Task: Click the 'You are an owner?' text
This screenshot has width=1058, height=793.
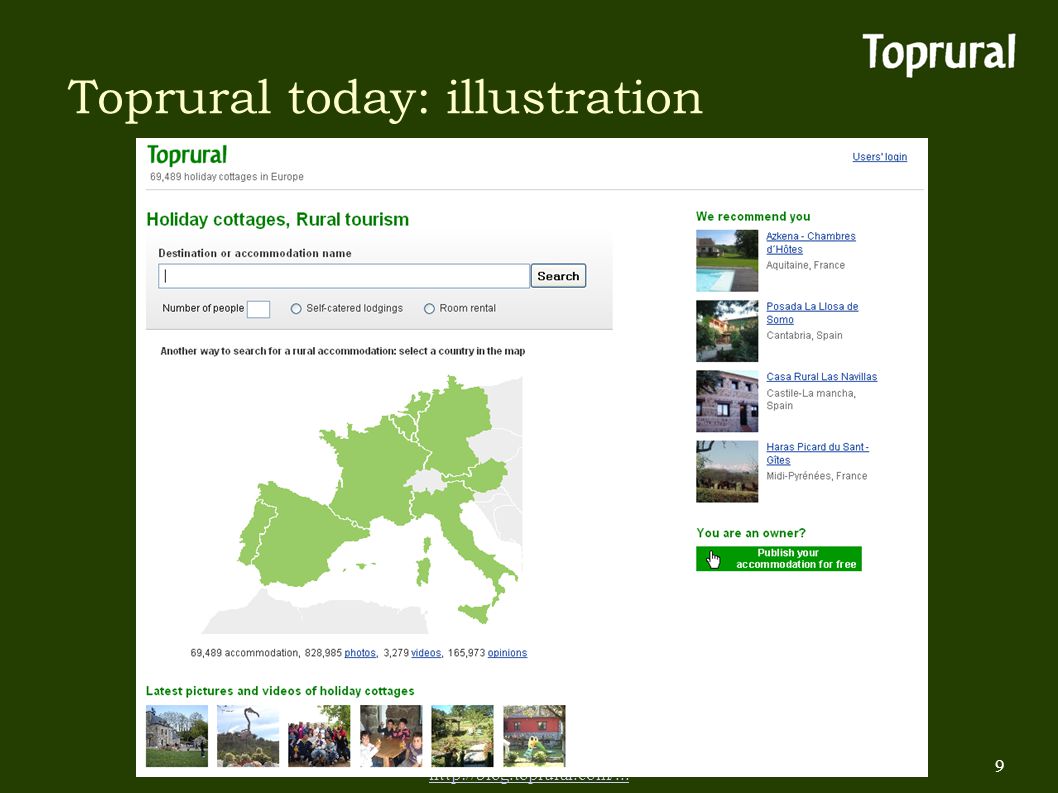Action: [x=751, y=532]
